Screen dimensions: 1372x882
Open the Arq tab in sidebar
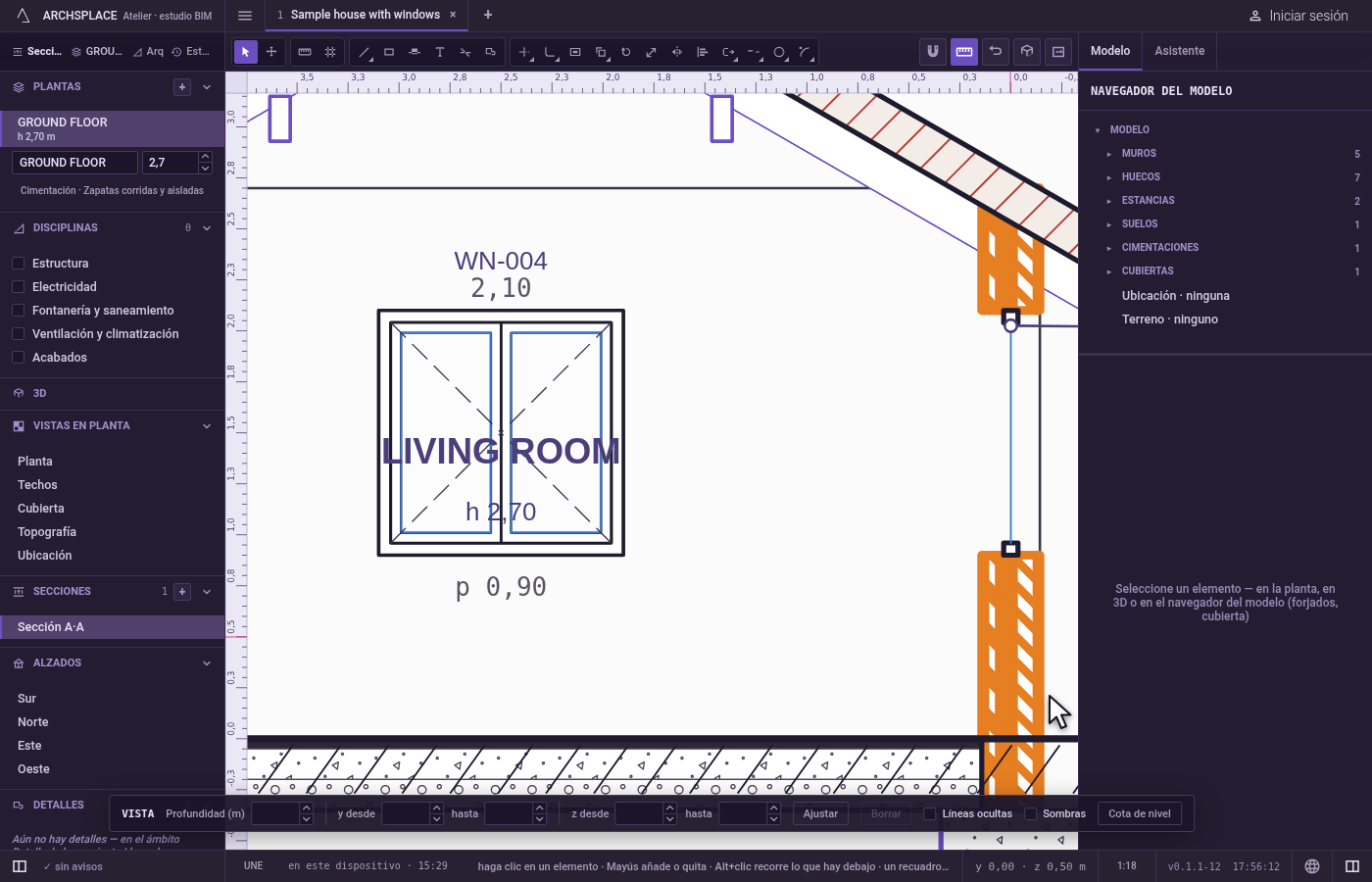pos(149,52)
